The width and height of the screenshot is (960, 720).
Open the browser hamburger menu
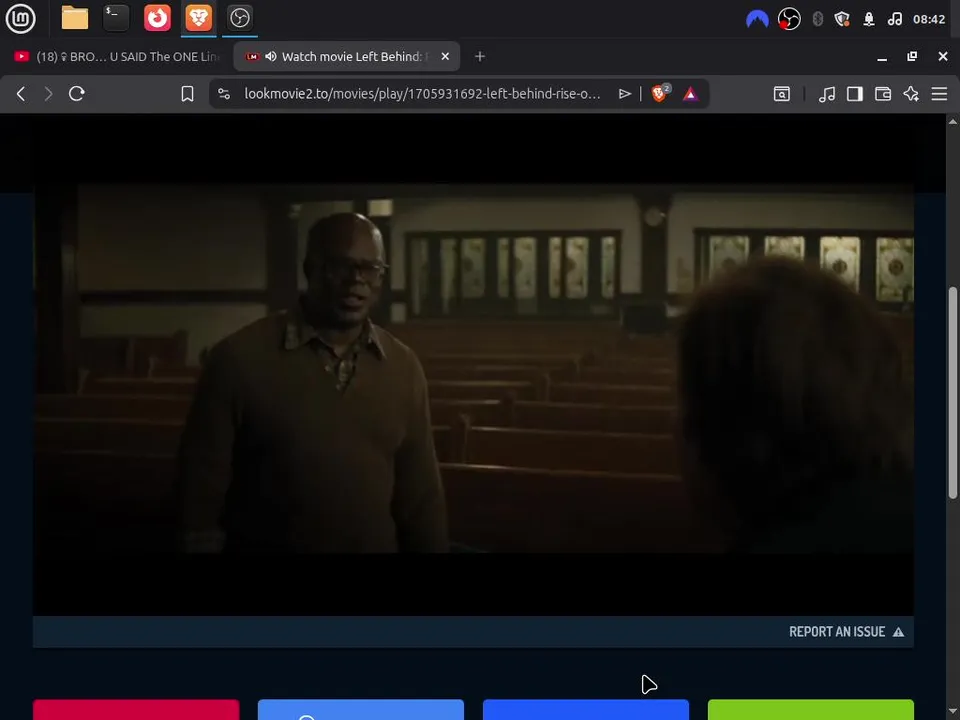click(x=939, y=94)
